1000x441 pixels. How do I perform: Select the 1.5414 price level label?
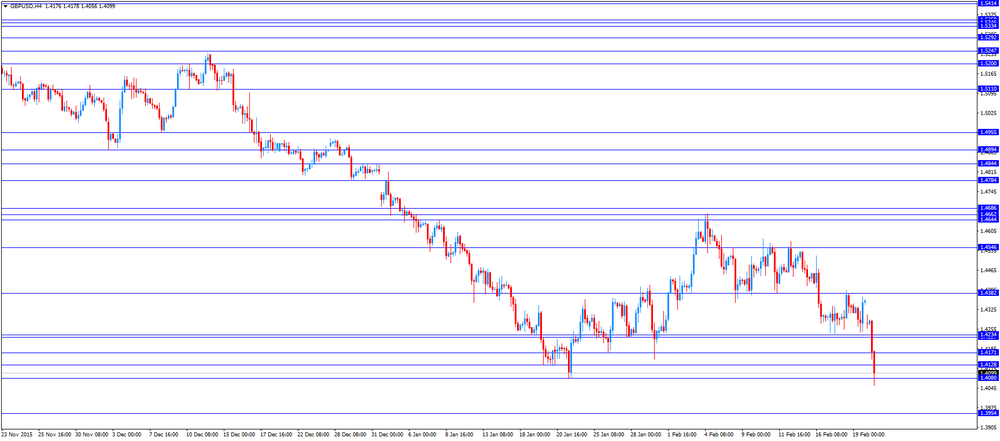[x=988, y=3]
